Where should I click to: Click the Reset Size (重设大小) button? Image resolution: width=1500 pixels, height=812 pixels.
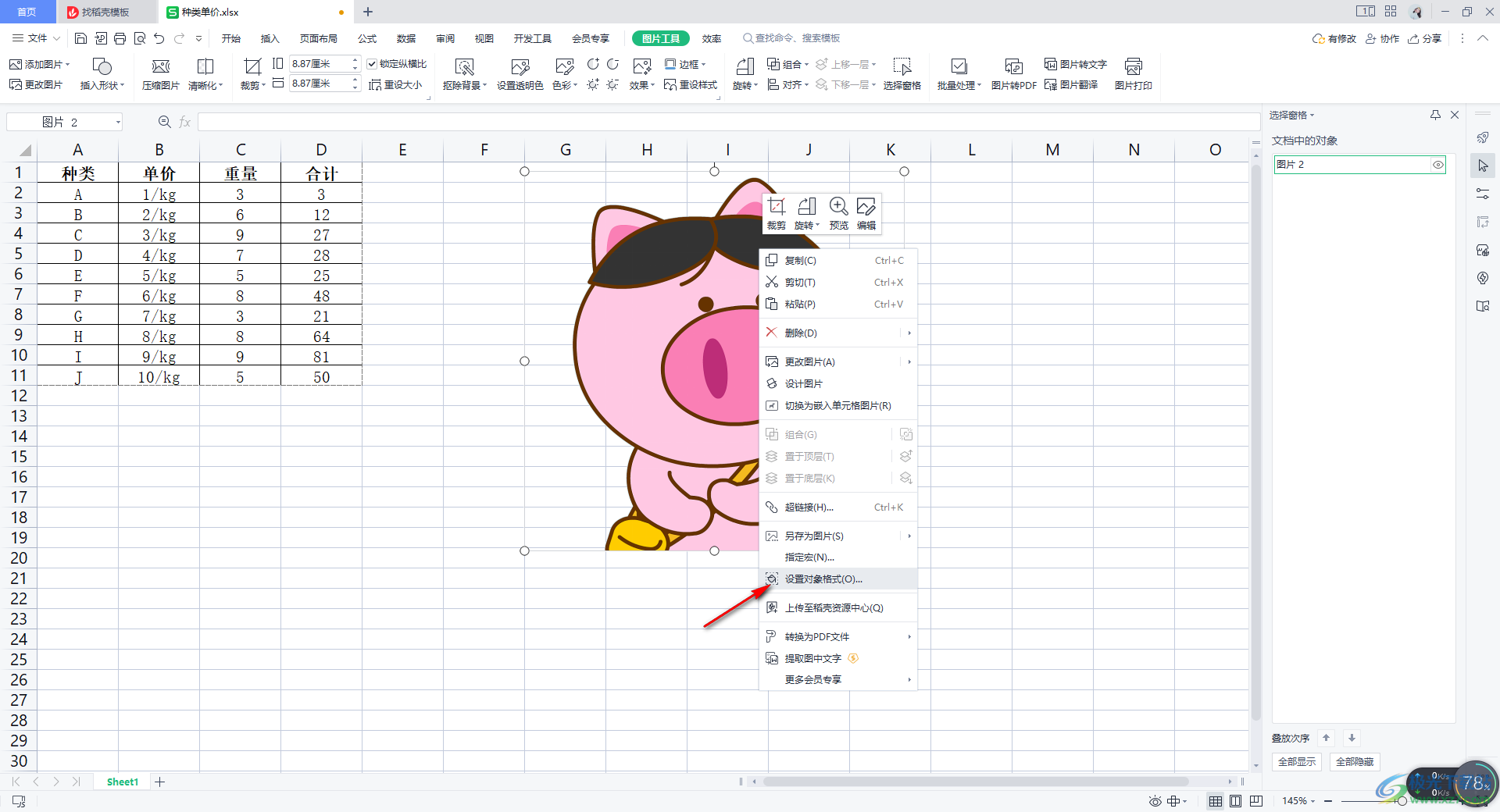[395, 84]
